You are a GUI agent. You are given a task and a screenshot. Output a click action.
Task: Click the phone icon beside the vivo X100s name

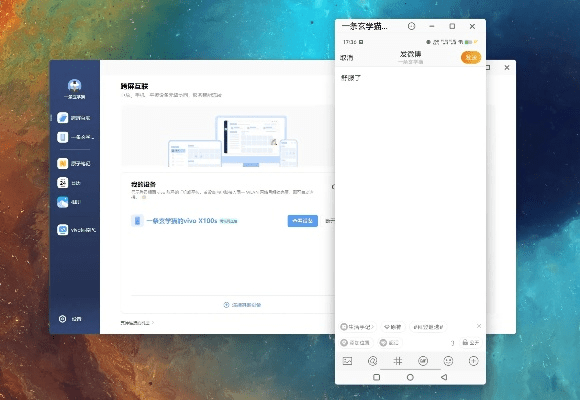137,221
